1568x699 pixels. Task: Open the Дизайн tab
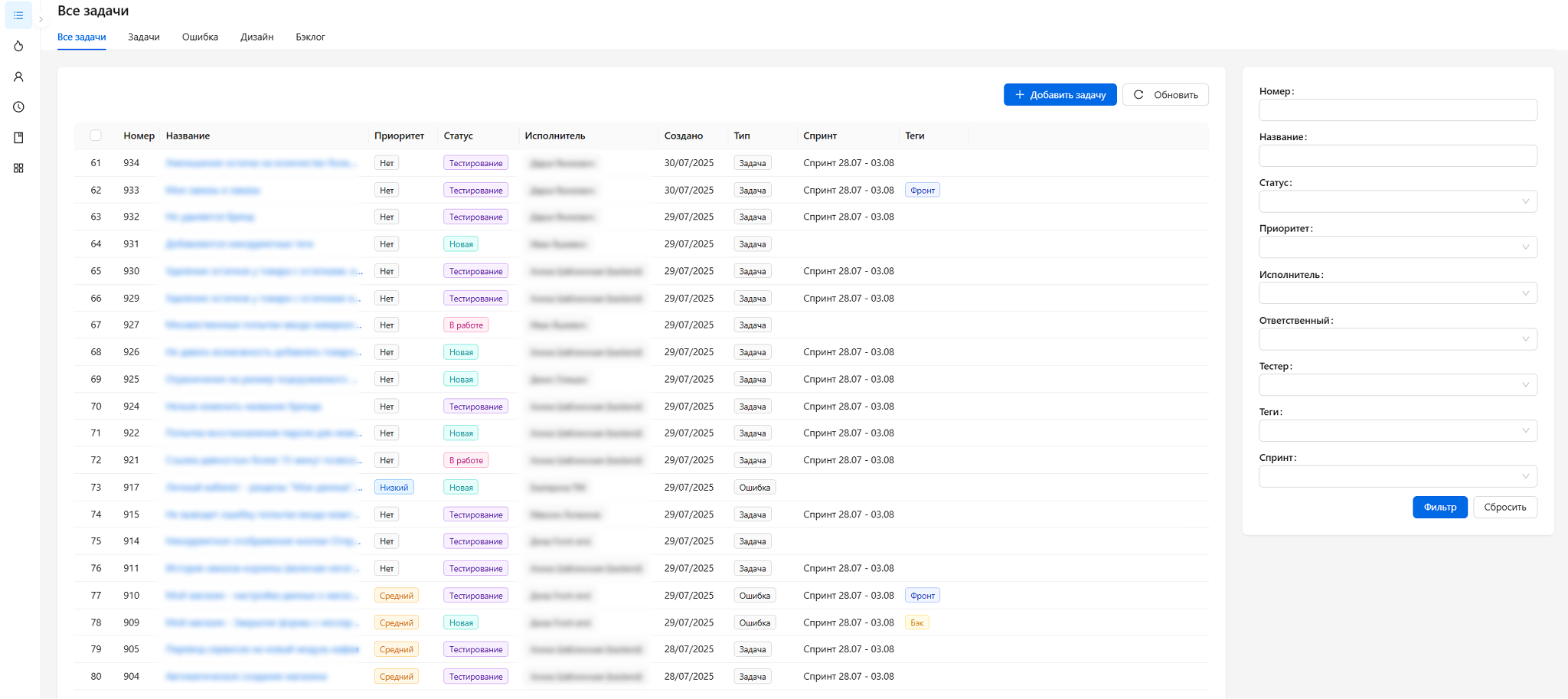click(256, 37)
